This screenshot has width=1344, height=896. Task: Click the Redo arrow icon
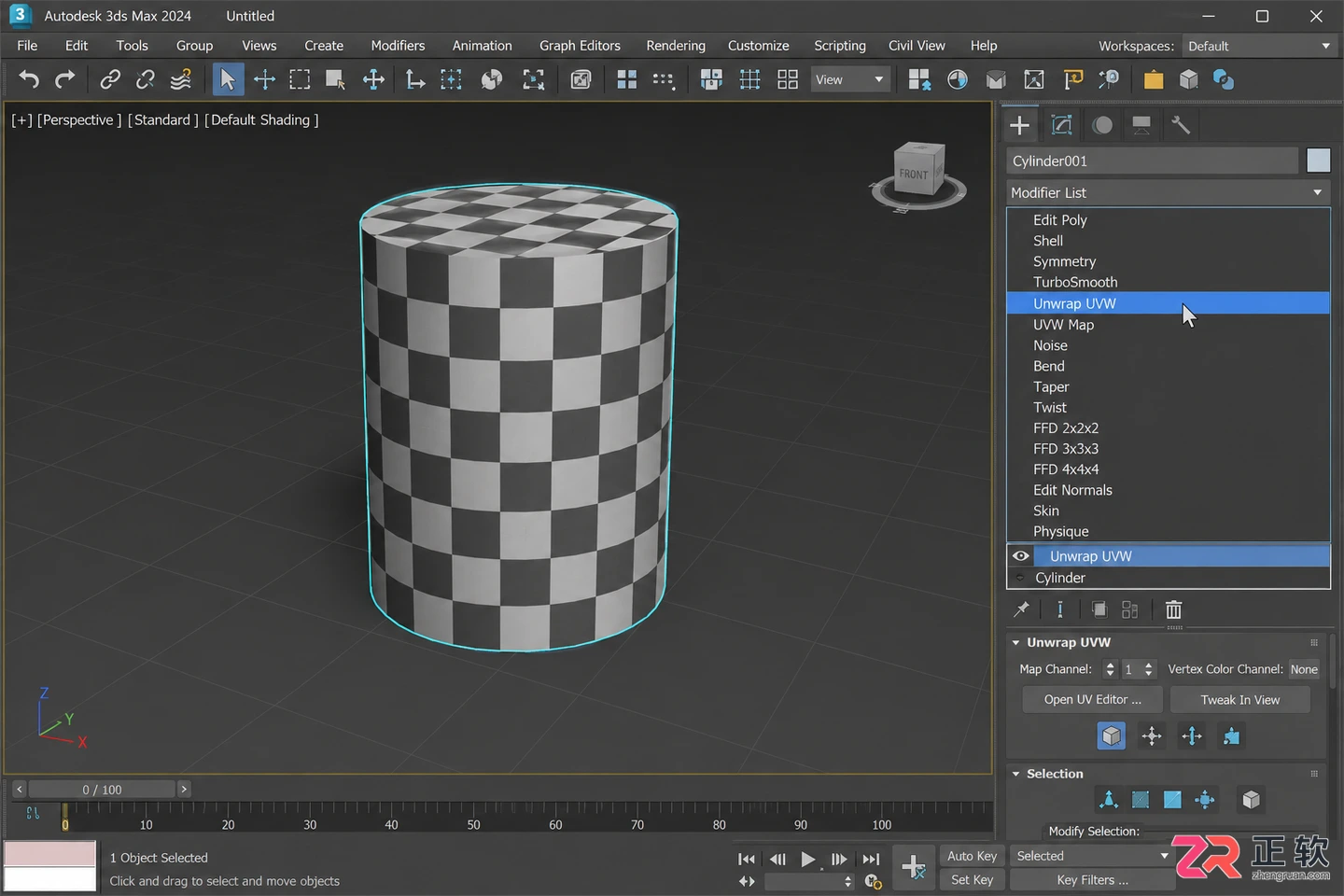64,80
